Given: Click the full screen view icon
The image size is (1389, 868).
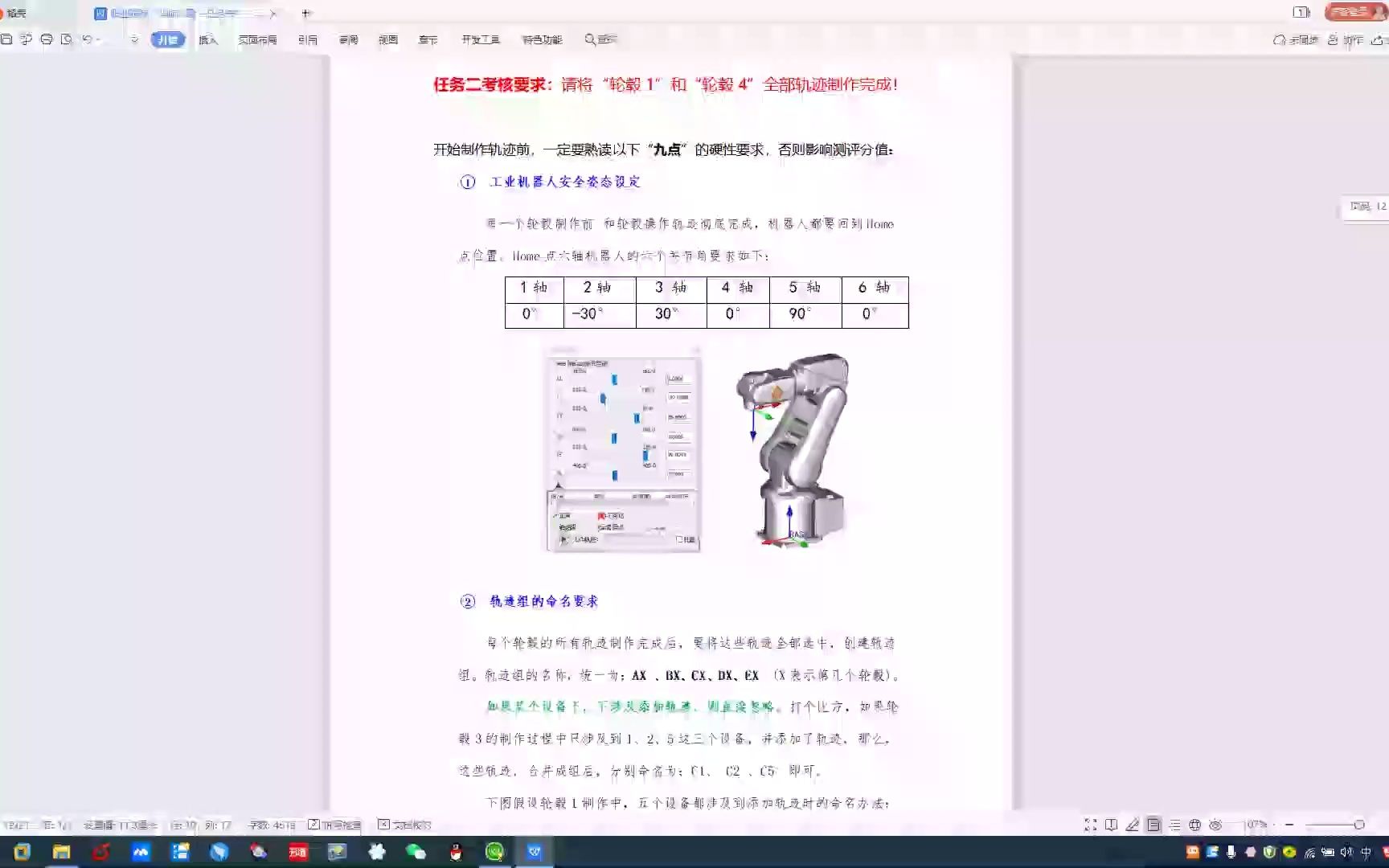Looking at the screenshot, I should (x=1091, y=825).
